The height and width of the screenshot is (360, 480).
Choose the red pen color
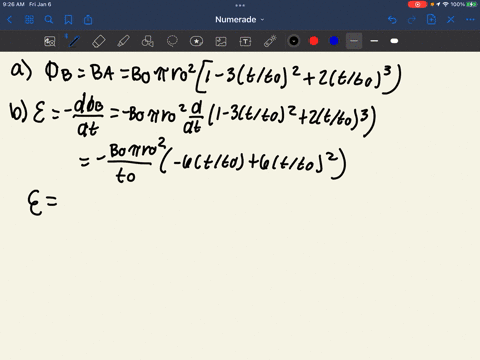click(x=314, y=41)
